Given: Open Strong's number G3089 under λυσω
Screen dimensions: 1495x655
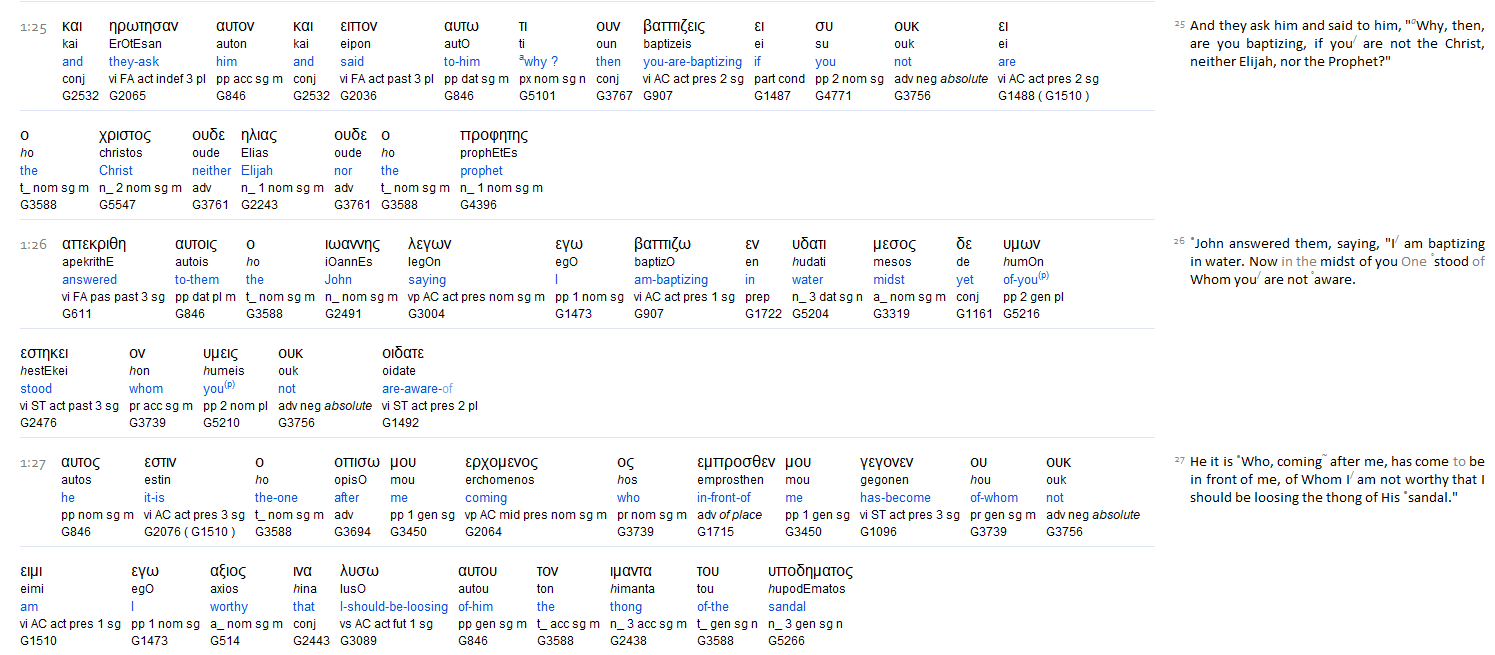Looking at the screenshot, I should (x=359, y=641).
